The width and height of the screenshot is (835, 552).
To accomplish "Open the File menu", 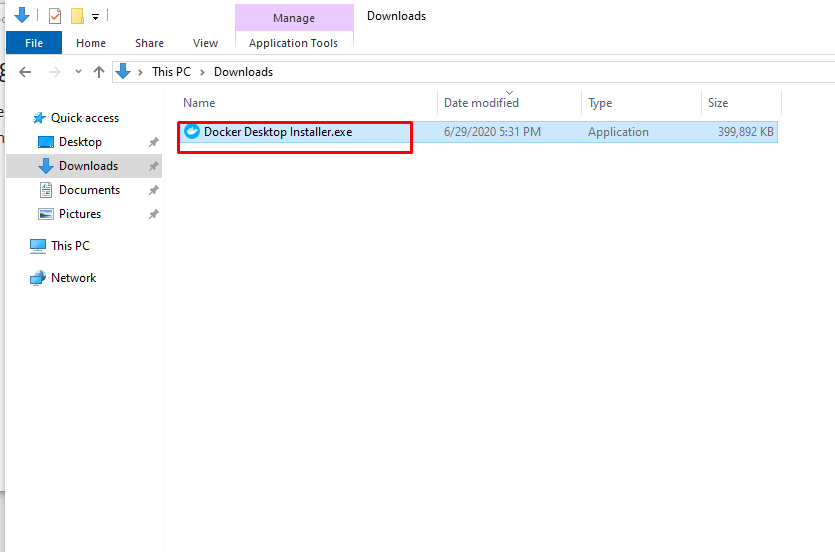I will (x=34, y=43).
